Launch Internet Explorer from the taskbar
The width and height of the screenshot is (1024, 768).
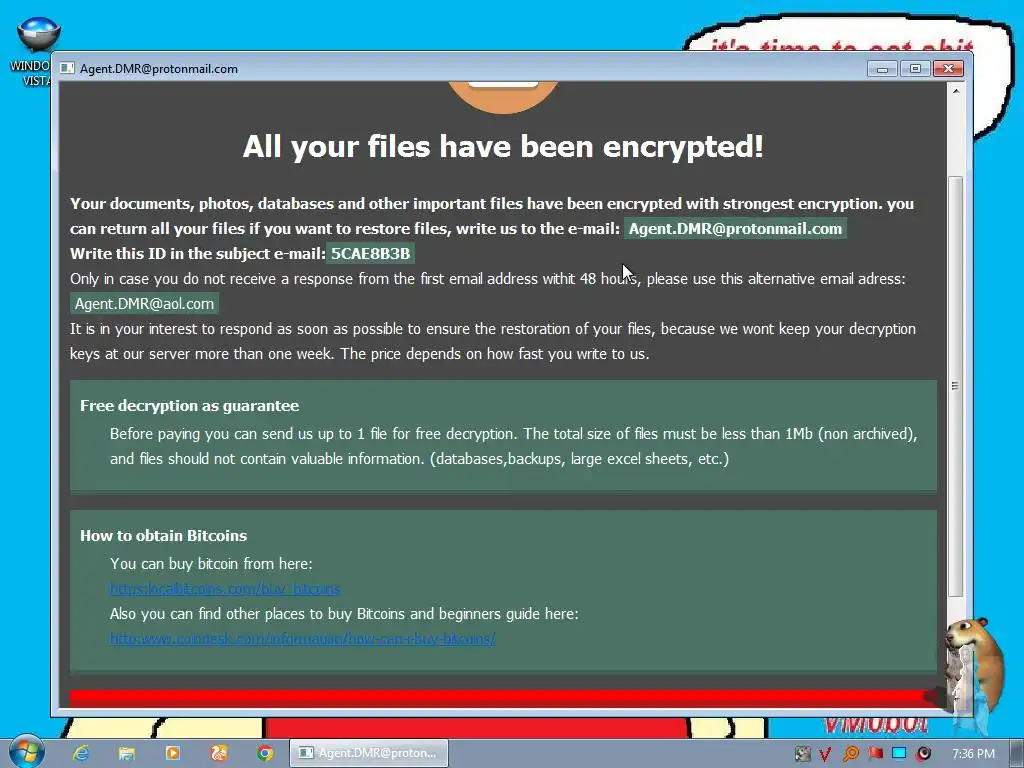coord(80,753)
